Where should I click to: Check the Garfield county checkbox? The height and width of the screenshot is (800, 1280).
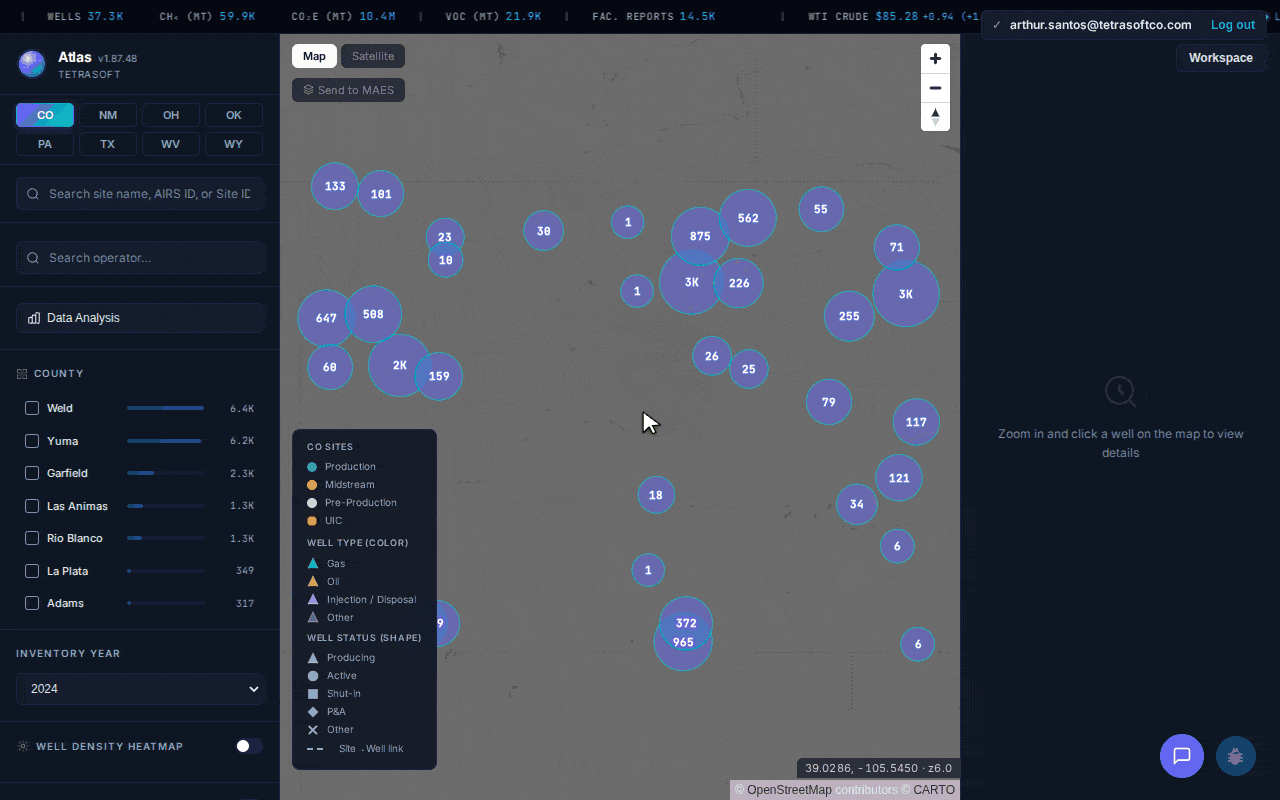point(32,473)
